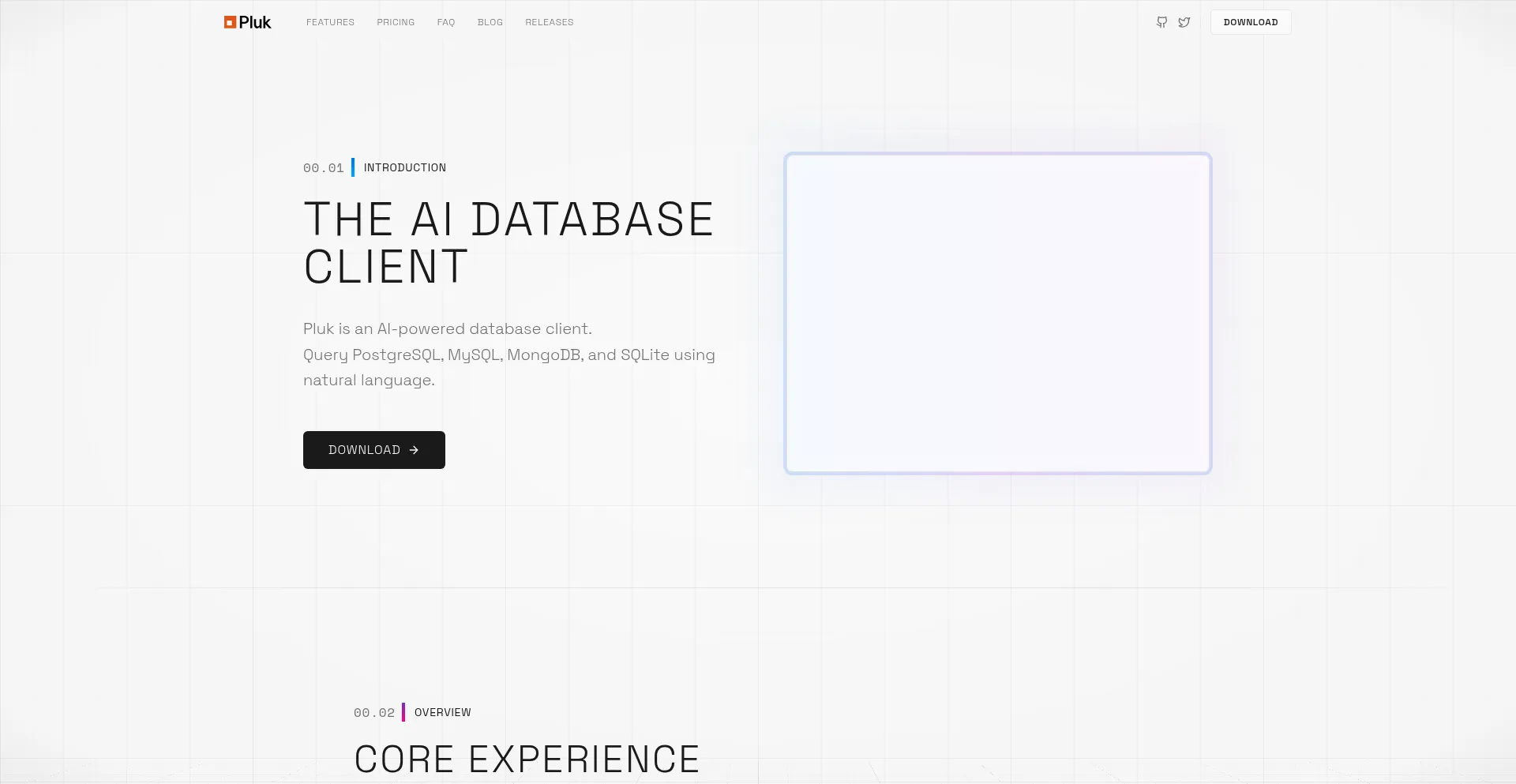This screenshot has width=1516, height=784.
Task: Open the Pricing nav item
Action: click(396, 22)
